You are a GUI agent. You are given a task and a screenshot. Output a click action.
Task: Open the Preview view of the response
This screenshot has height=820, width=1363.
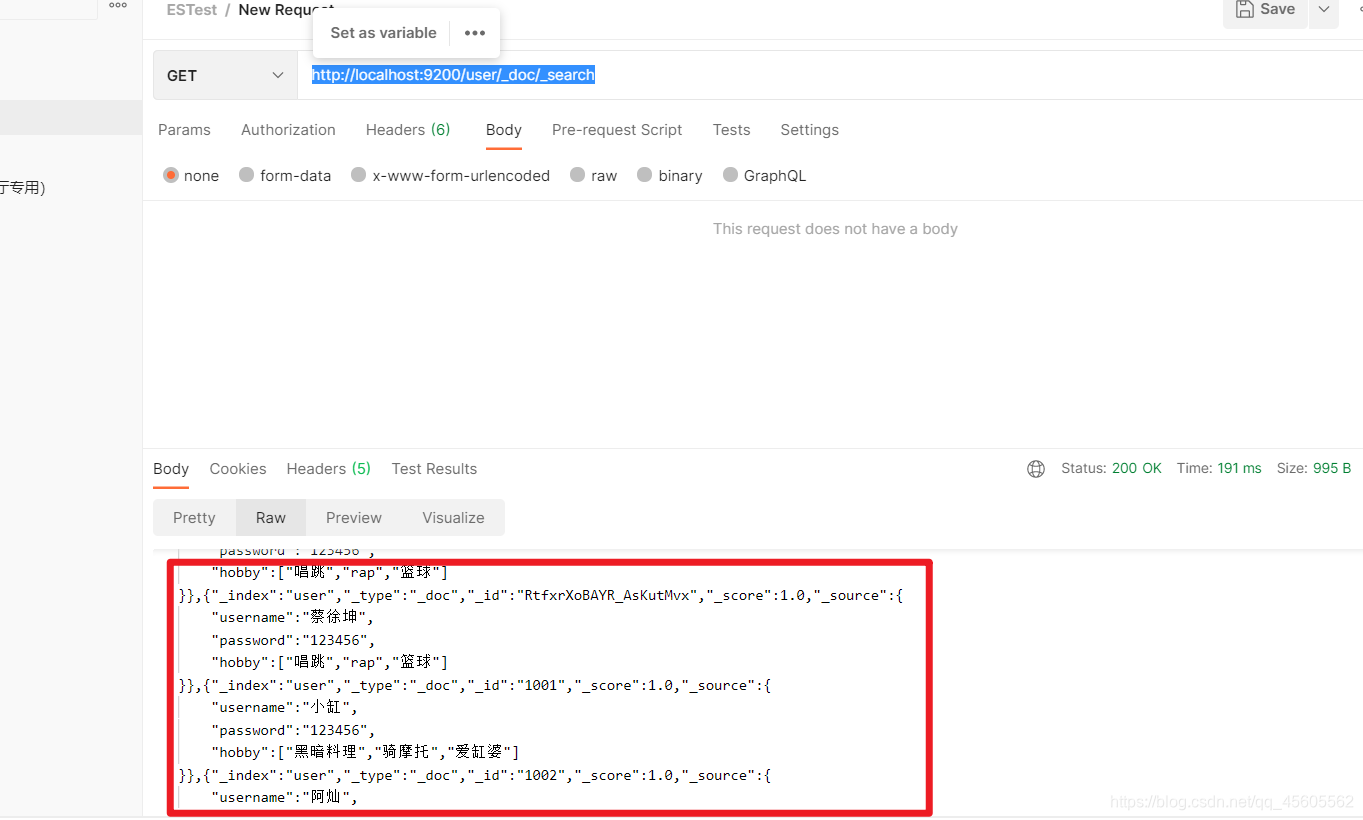coord(353,517)
